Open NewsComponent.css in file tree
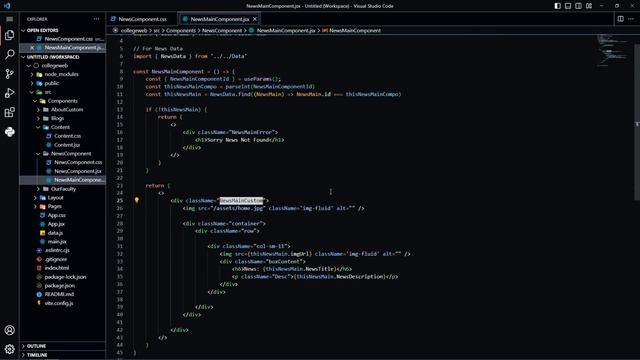This screenshot has width=640, height=360. click(78, 162)
